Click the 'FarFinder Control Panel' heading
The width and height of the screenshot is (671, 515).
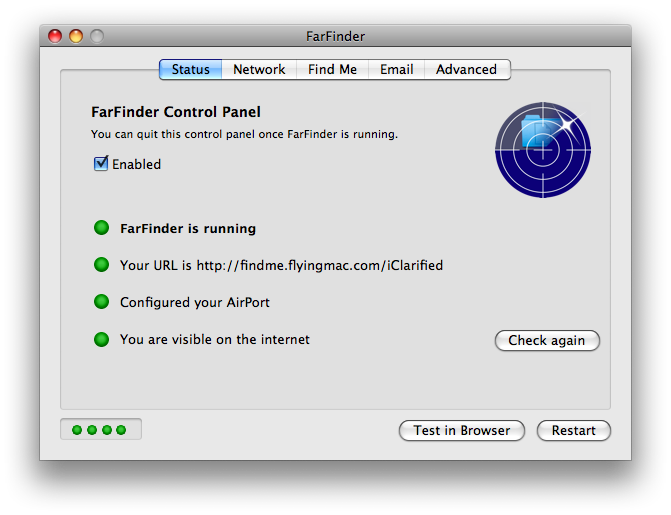tap(176, 112)
